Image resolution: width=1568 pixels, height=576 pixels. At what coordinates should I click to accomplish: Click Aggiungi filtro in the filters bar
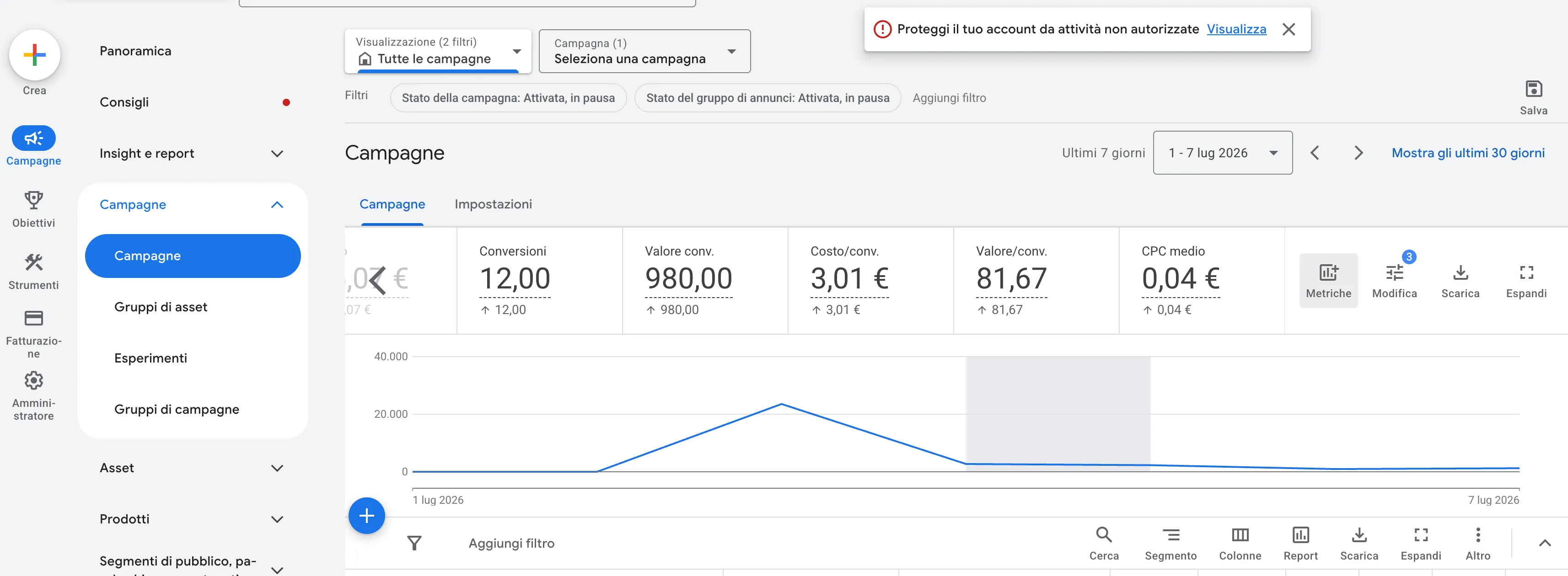[x=949, y=98]
